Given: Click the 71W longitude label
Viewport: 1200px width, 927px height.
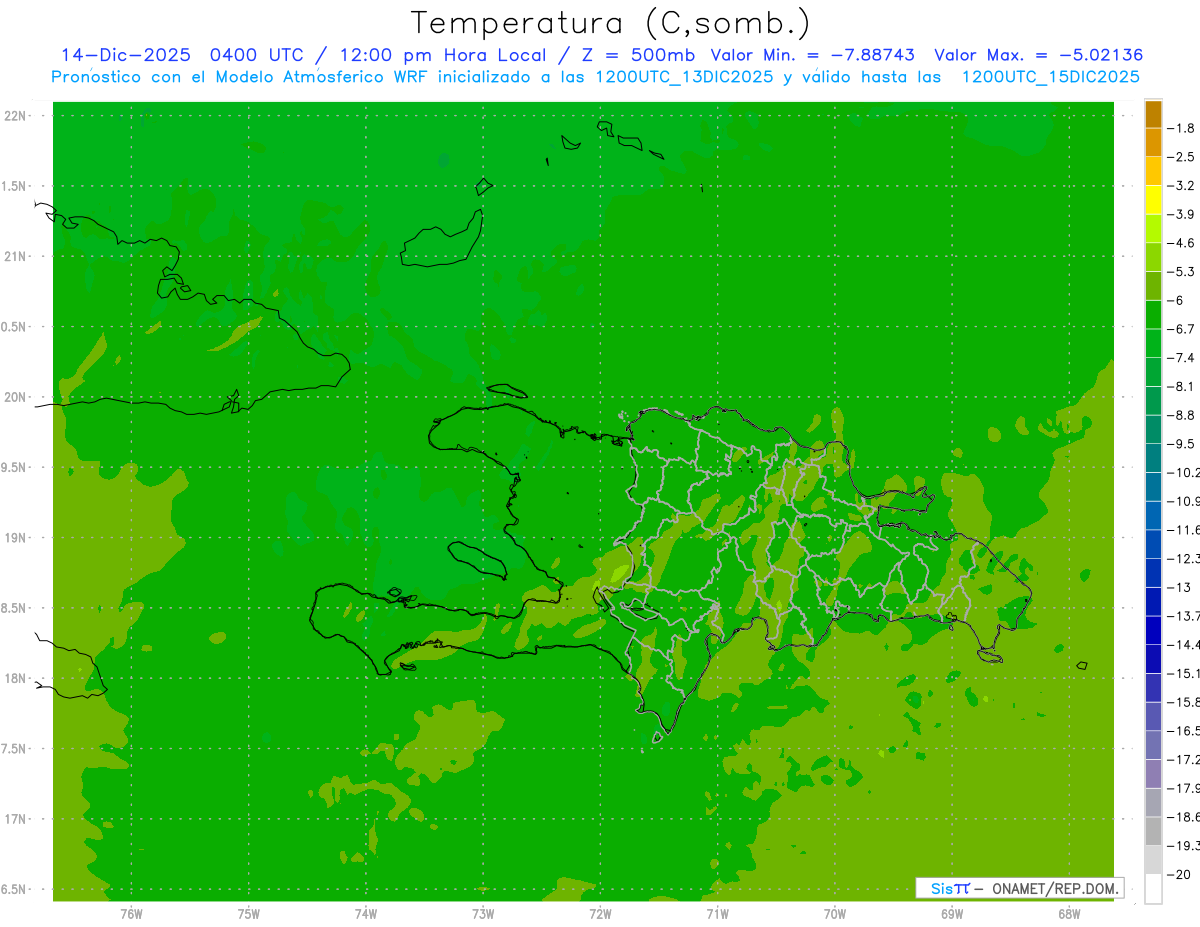Looking at the screenshot, I should (x=717, y=914).
